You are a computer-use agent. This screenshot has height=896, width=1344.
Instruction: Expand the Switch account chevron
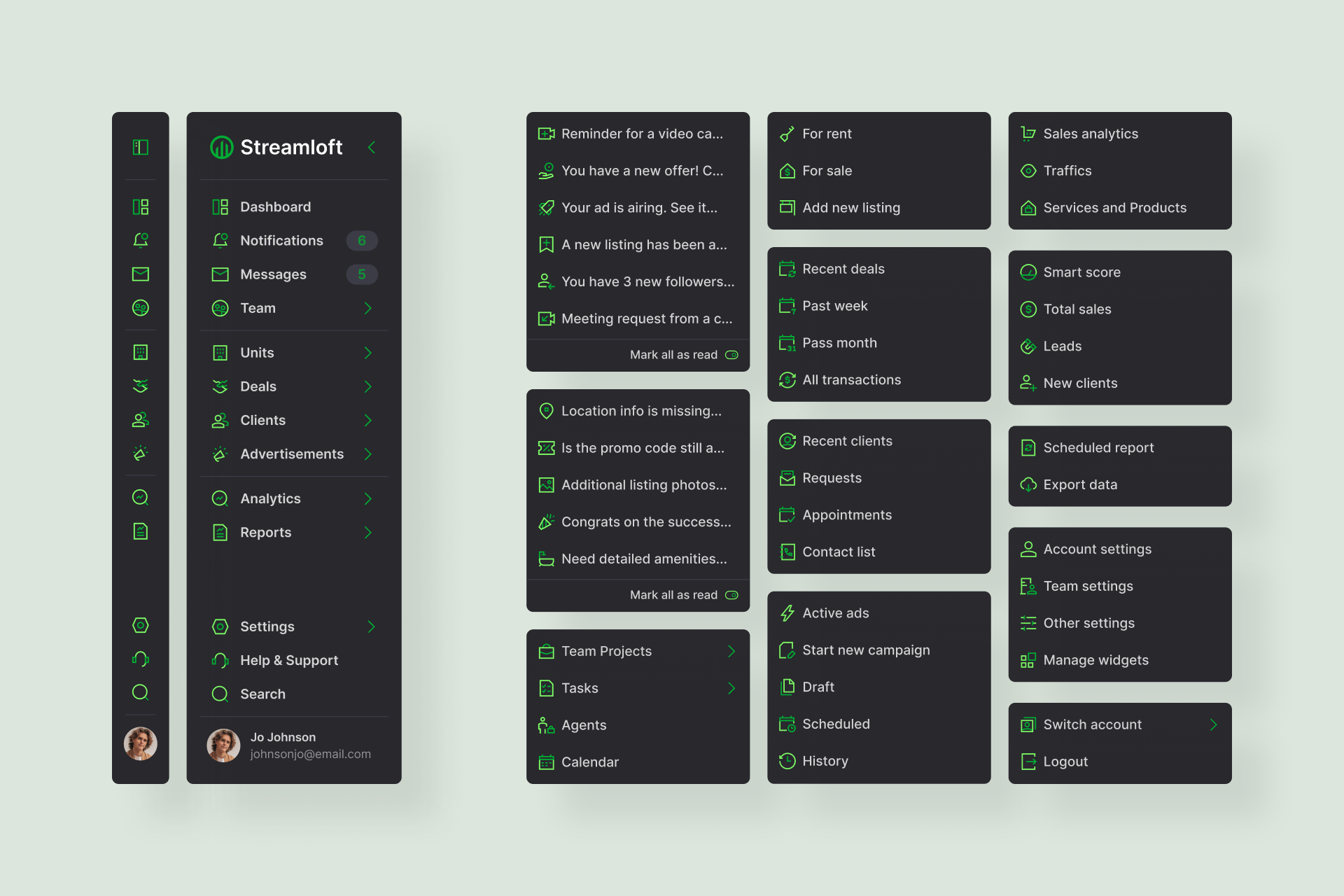click(x=1213, y=724)
